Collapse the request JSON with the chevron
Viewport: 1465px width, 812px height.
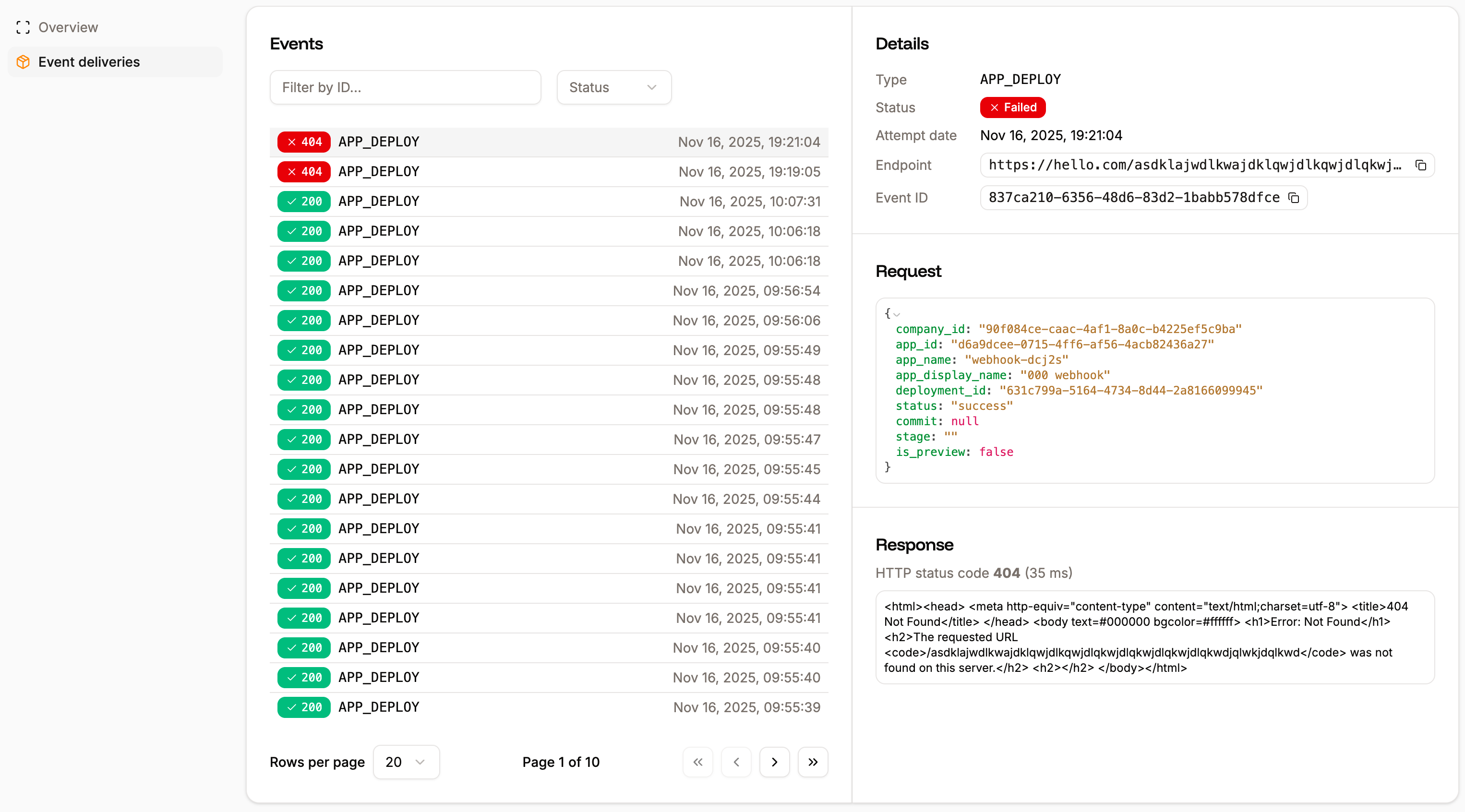click(x=896, y=314)
